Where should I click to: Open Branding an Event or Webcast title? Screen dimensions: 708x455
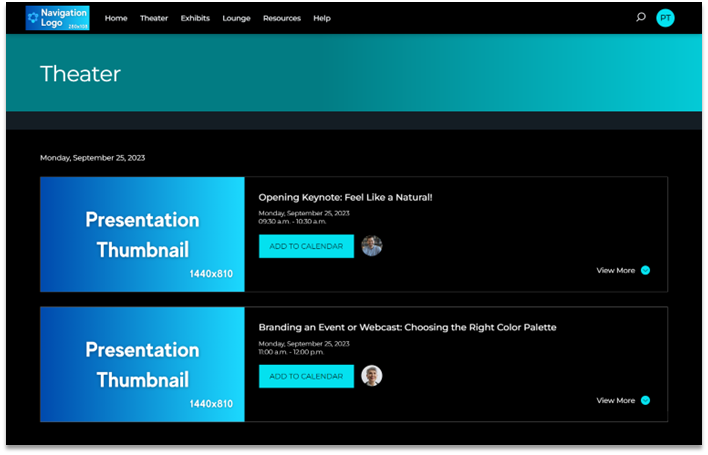click(x=407, y=327)
